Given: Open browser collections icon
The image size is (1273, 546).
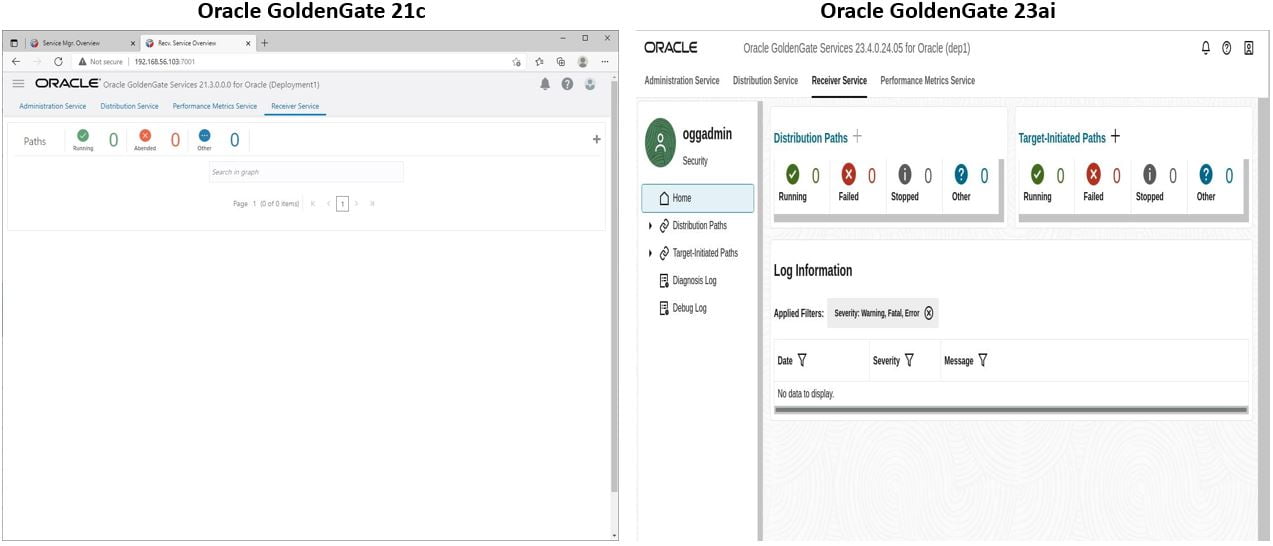Looking at the screenshot, I should pyautogui.click(x=561, y=61).
